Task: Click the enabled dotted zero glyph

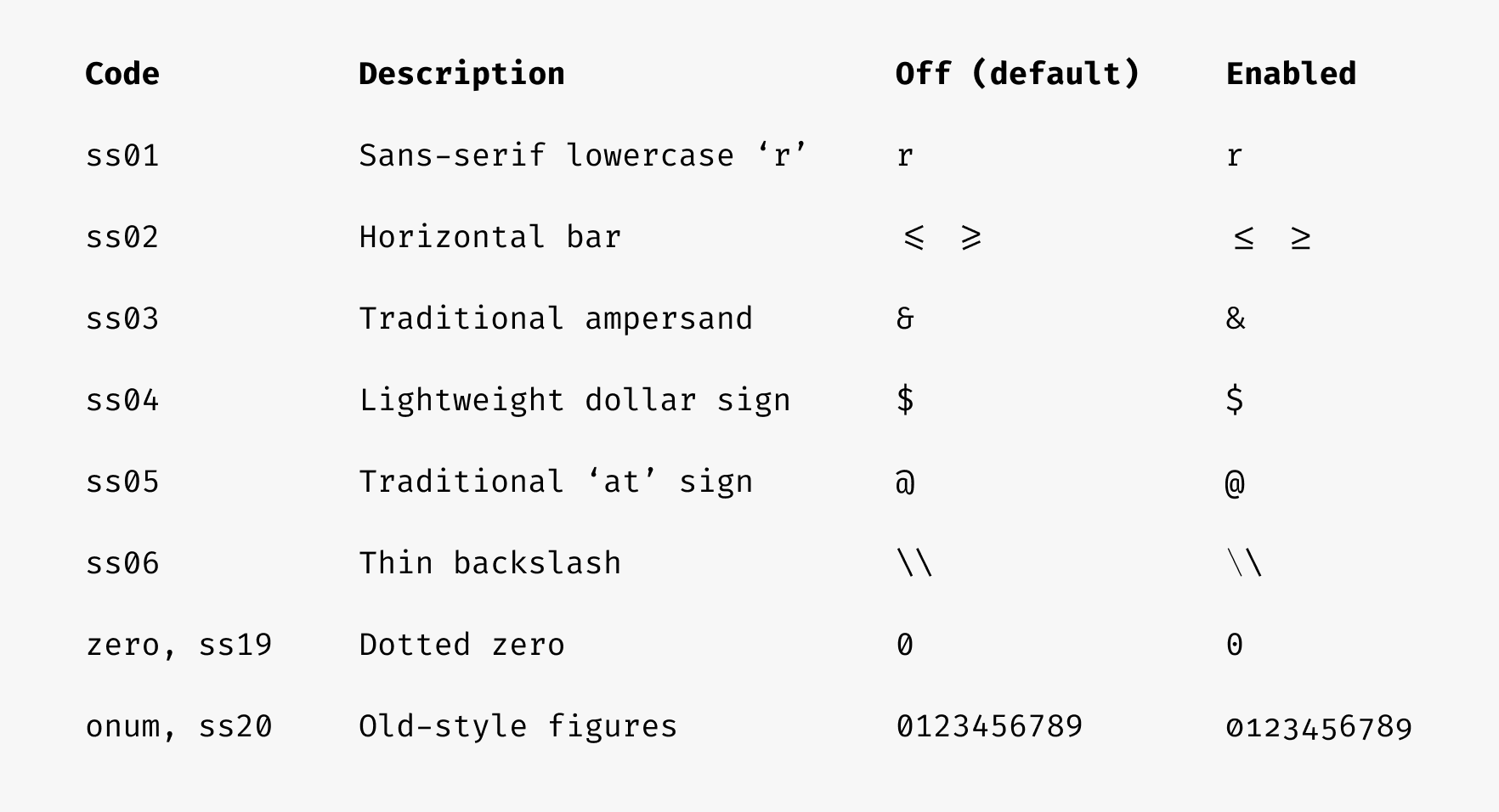Action: pos(1235,645)
